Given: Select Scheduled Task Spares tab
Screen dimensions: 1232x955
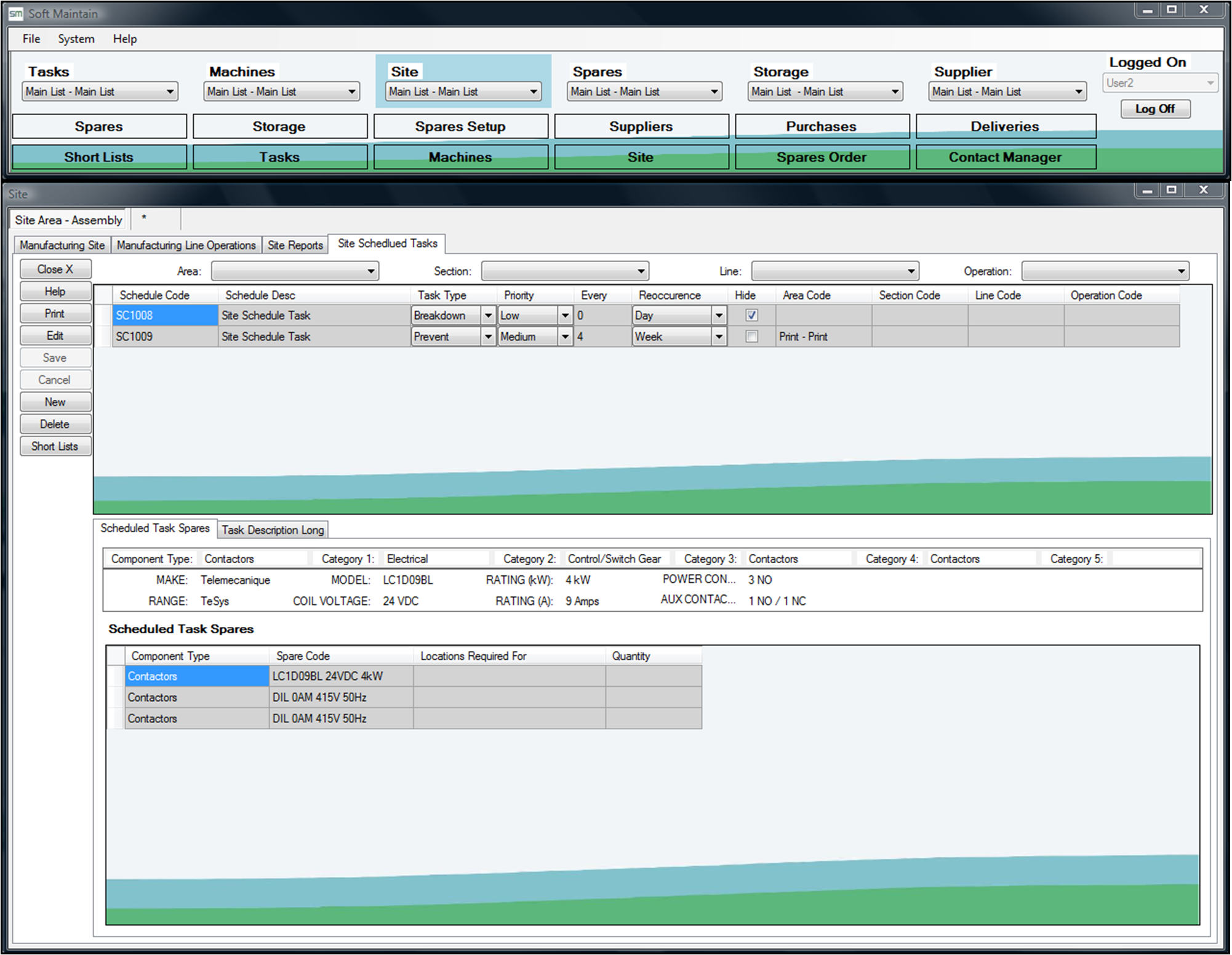Looking at the screenshot, I should click(155, 529).
